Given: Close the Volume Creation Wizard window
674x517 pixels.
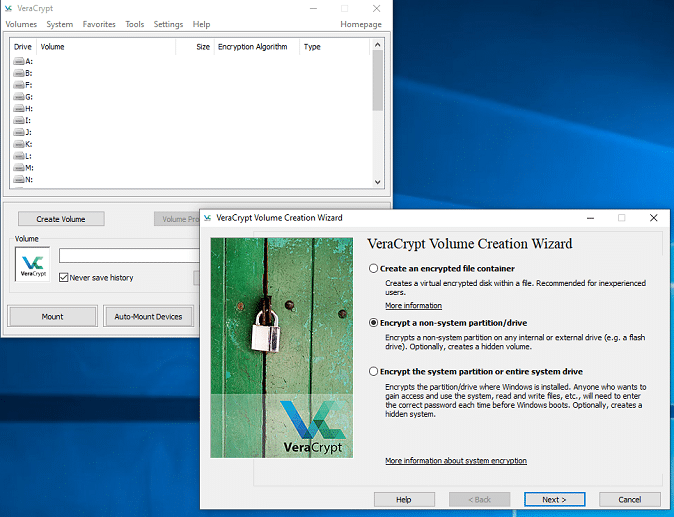Looking at the screenshot, I should pyautogui.click(x=653, y=218).
